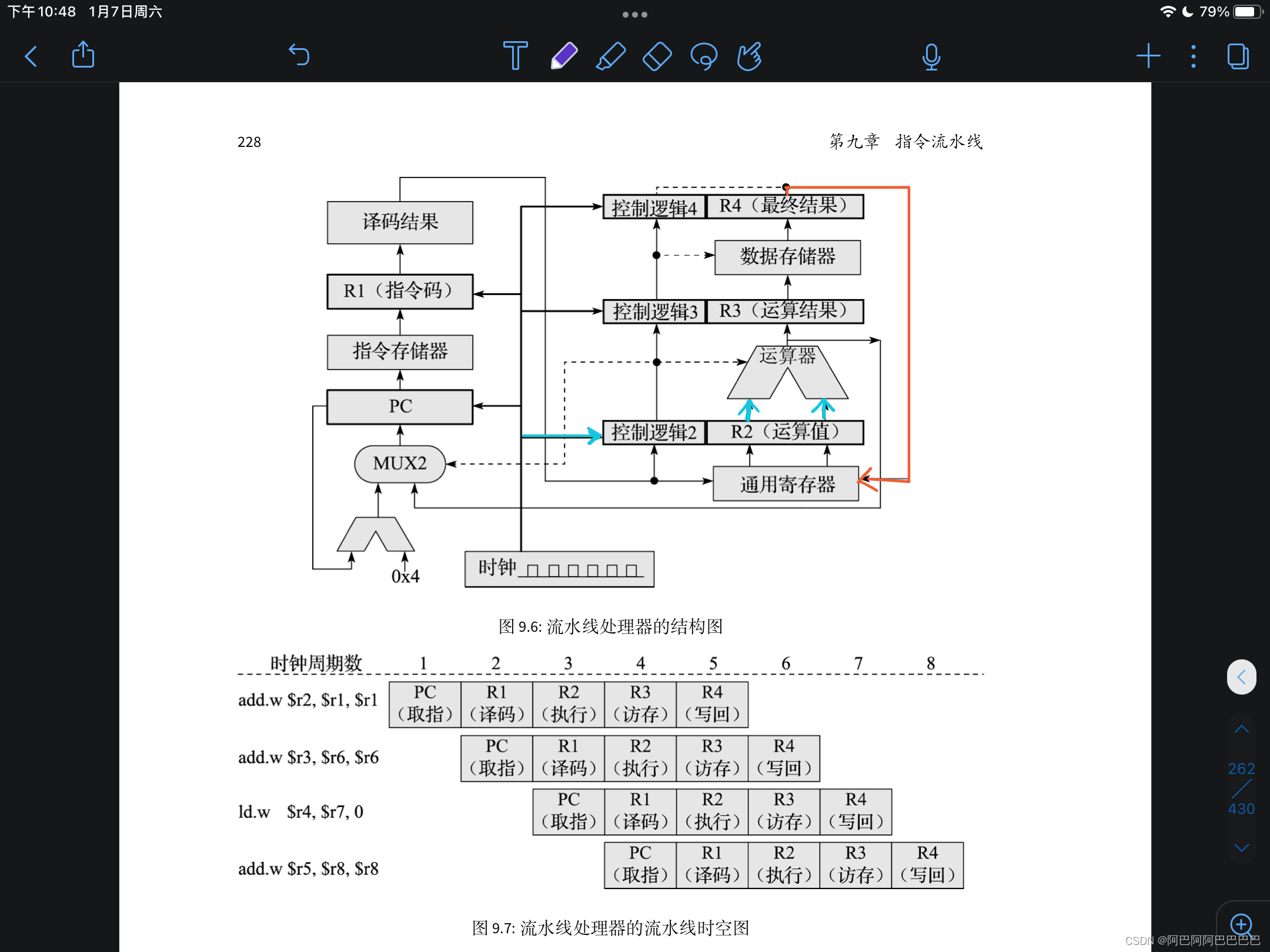Tap the three-dot multitasking indicator
The width and height of the screenshot is (1270, 952).
click(x=635, y=15)
